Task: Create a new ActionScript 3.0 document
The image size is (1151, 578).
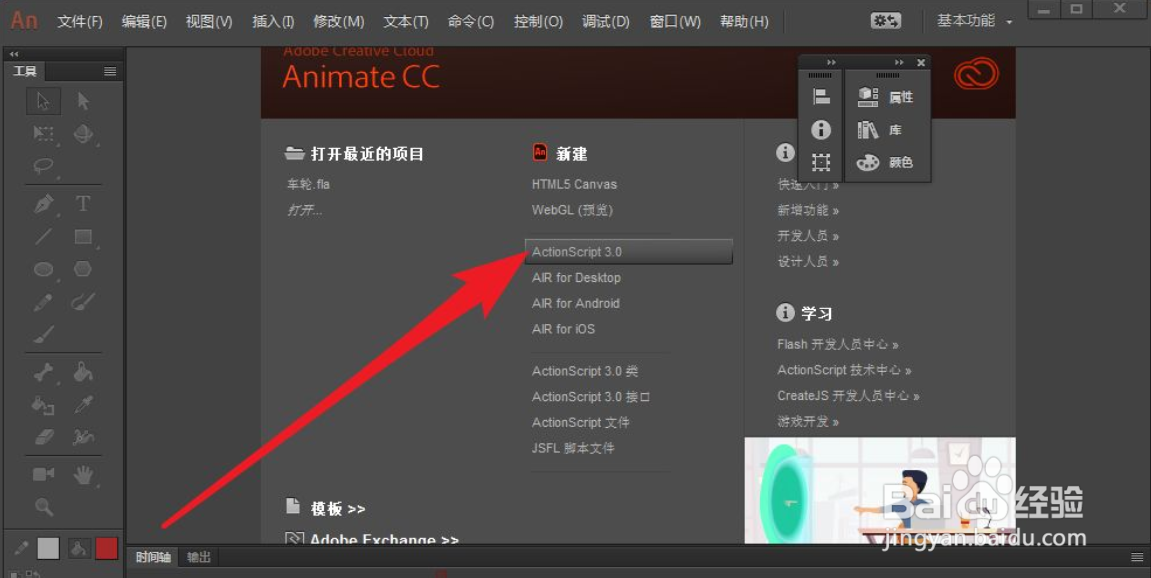Action: point(628,251)
